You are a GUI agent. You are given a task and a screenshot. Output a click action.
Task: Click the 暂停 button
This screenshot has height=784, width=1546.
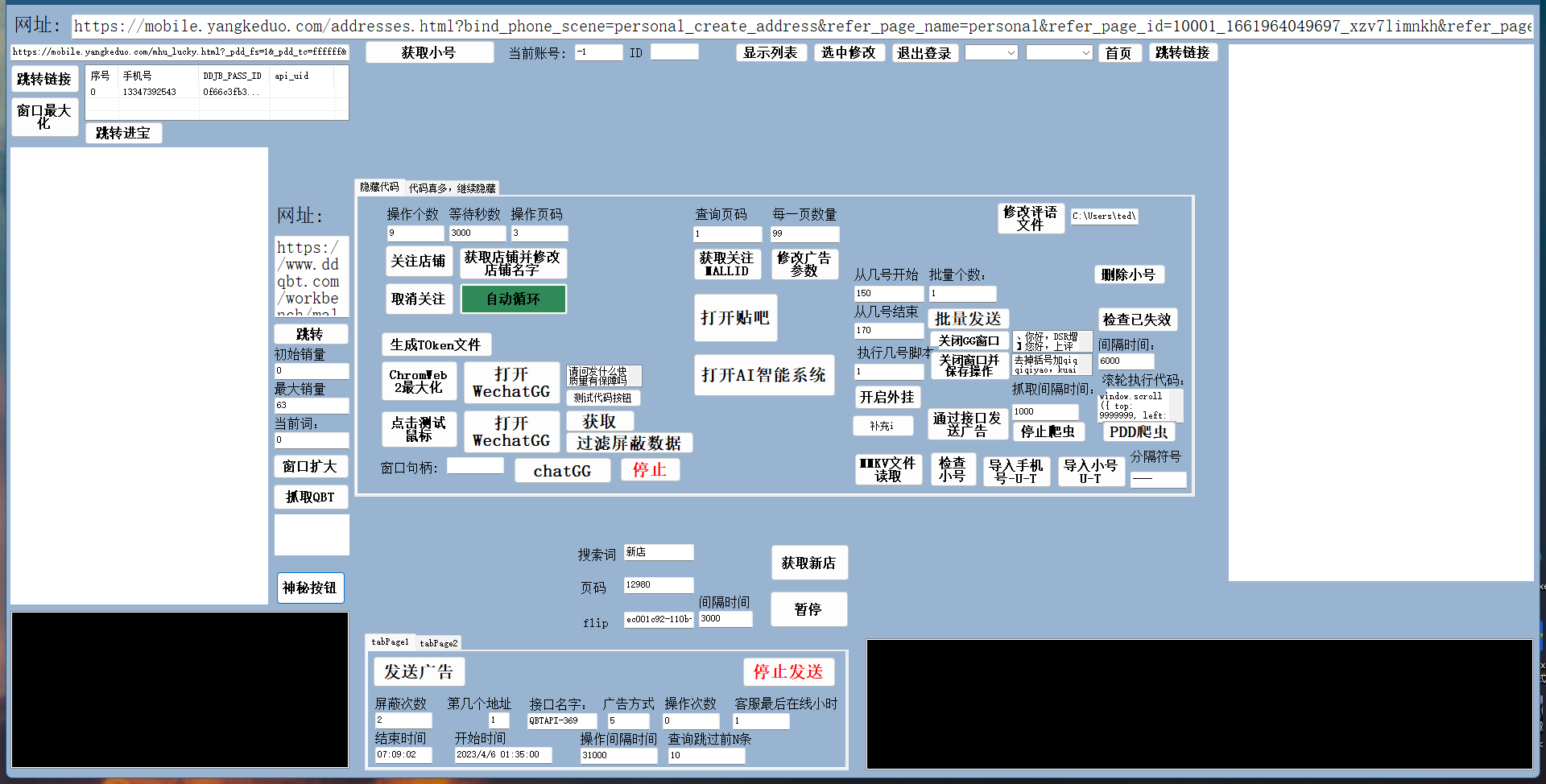(x=808, y=609)
